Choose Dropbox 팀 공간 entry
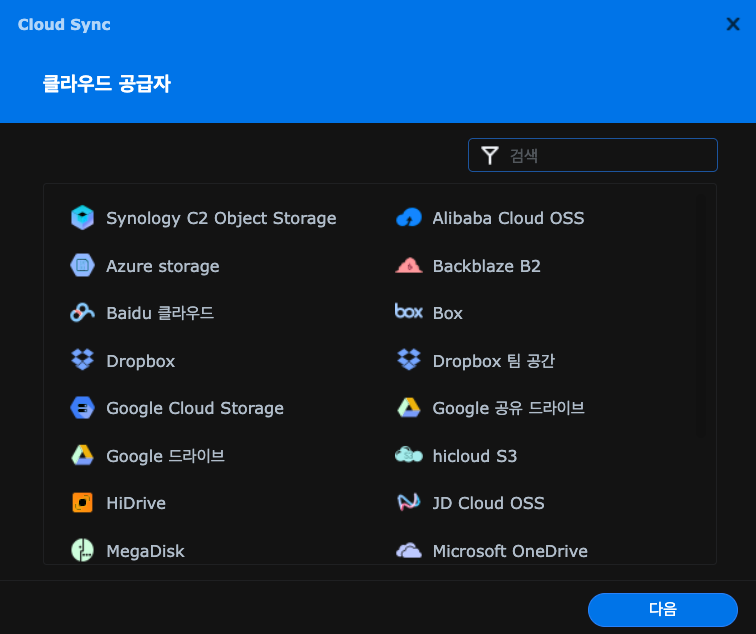Viewport: 756px width, 634px height. [493, 361]
